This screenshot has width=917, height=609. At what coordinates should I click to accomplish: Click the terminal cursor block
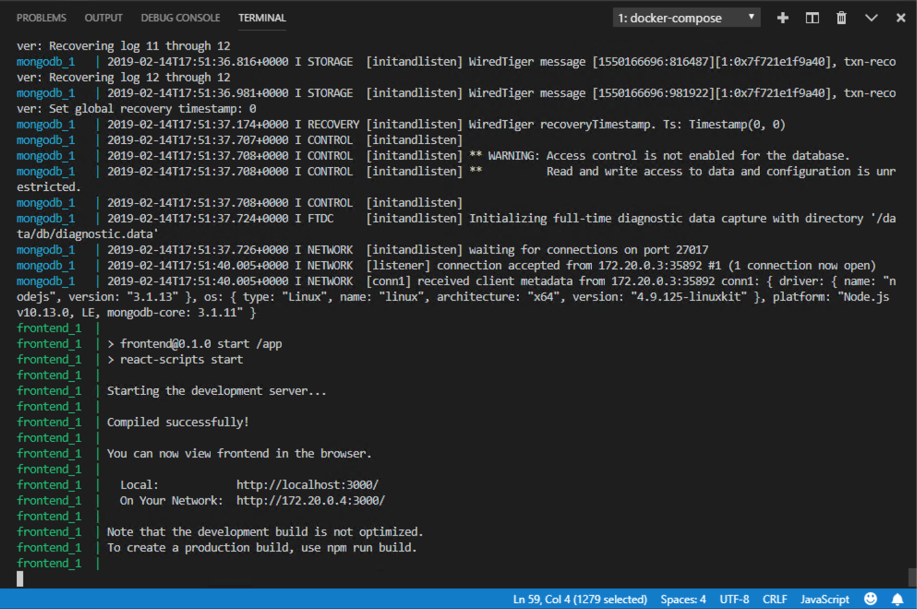pos(20,579)
